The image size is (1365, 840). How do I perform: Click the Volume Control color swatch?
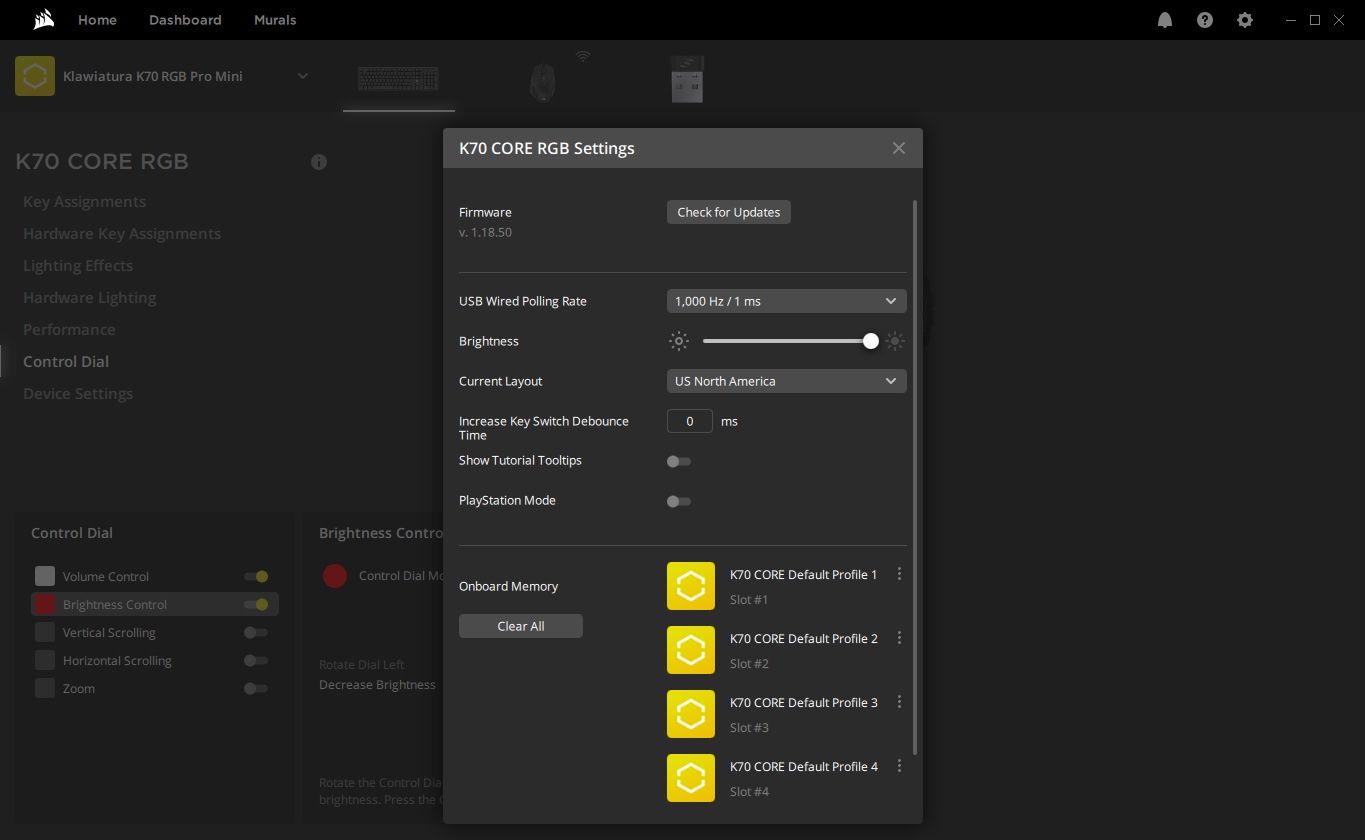[45, 576]
